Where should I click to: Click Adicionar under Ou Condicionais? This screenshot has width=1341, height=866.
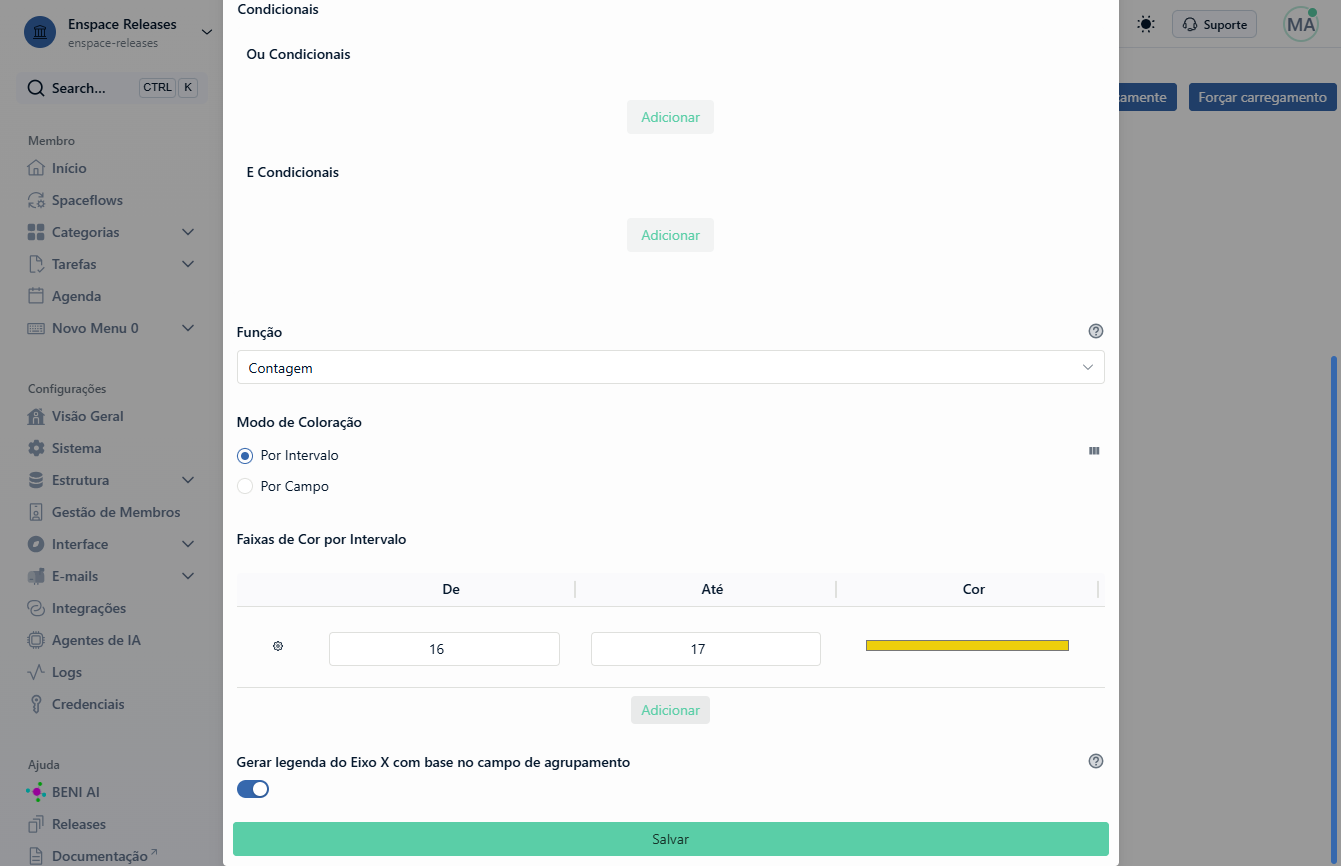670,117
